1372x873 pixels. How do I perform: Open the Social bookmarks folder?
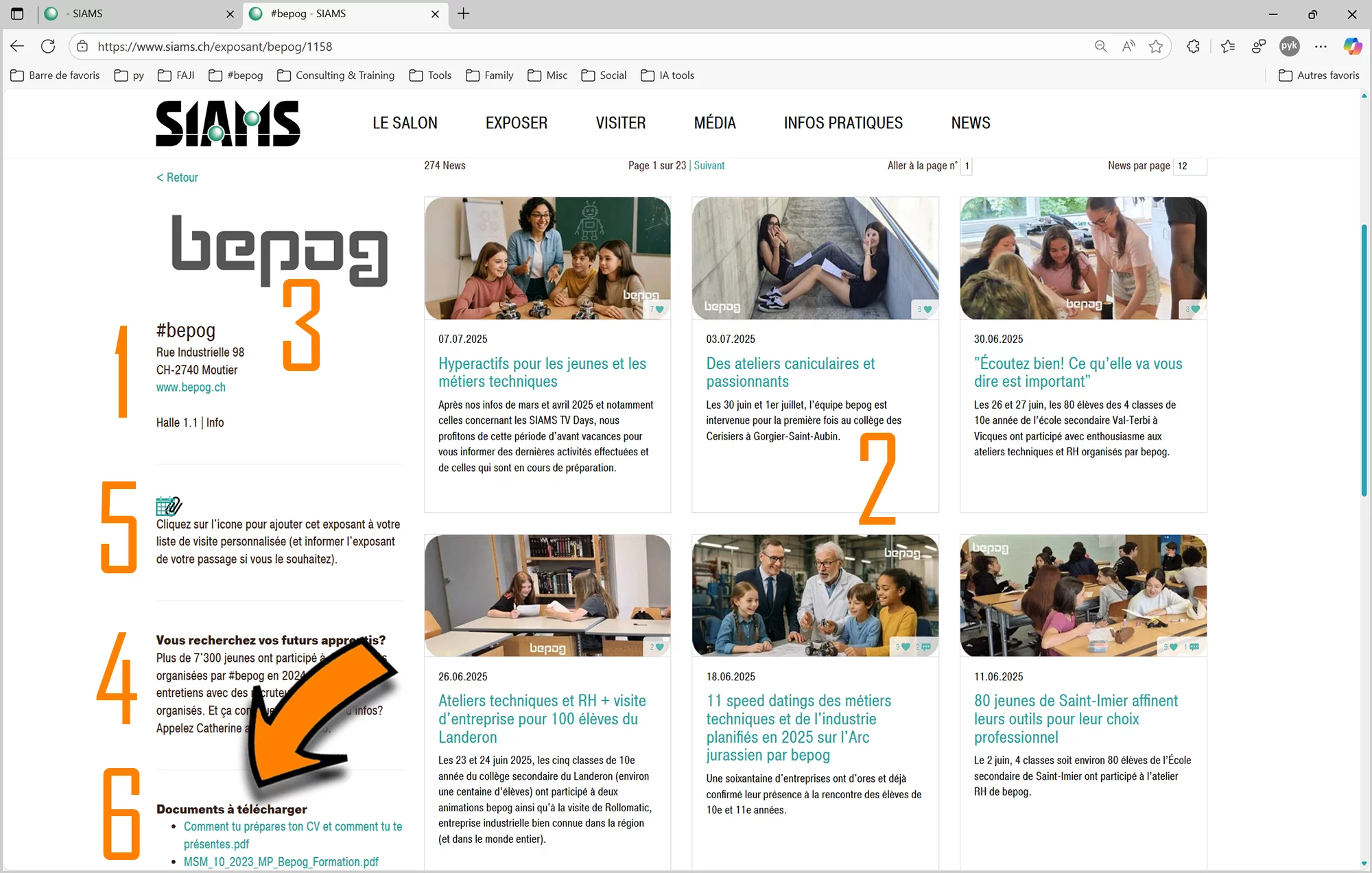pyautogui.click(x=604, y=75)
